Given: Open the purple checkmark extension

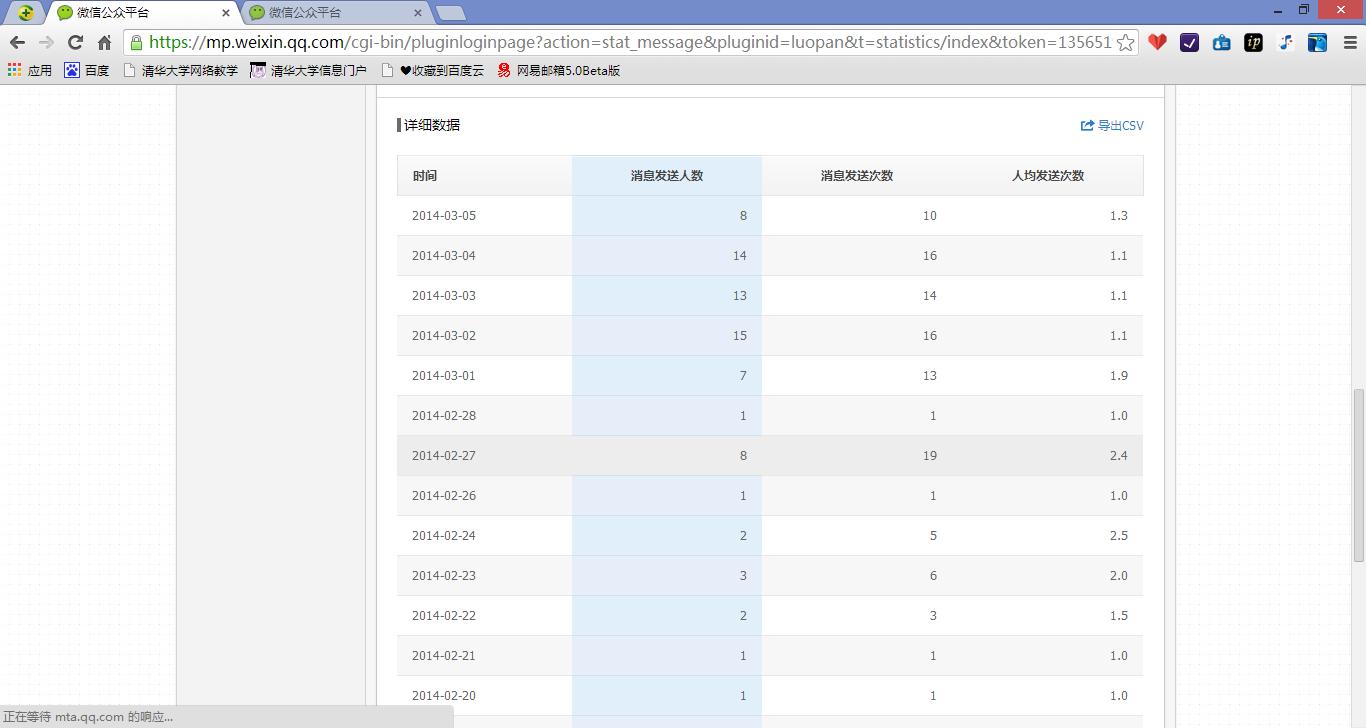Looking at the screenshot, I should [1189, 43].
